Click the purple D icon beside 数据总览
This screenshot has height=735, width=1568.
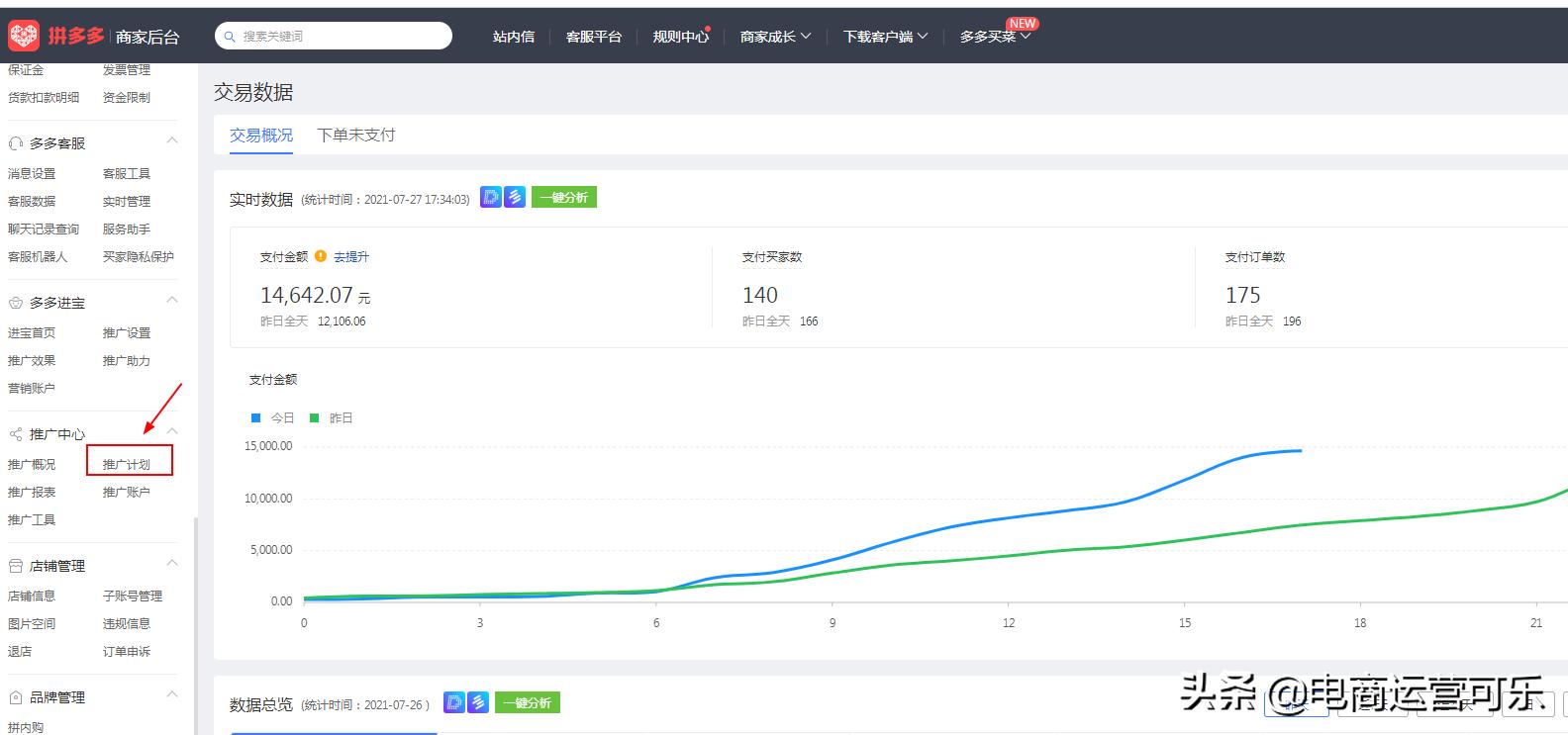(454, 702)
